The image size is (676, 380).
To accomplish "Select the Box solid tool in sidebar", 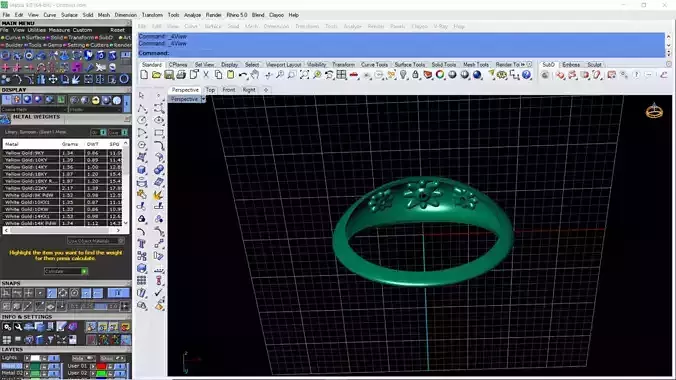I will 141,170.
